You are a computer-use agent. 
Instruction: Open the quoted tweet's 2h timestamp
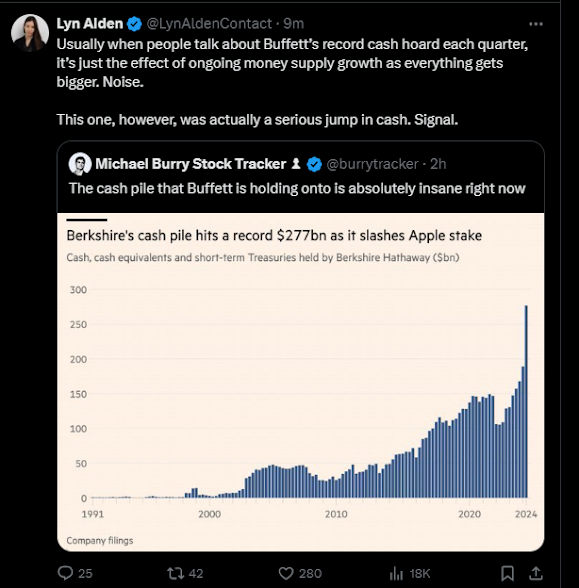coord(438,164)
